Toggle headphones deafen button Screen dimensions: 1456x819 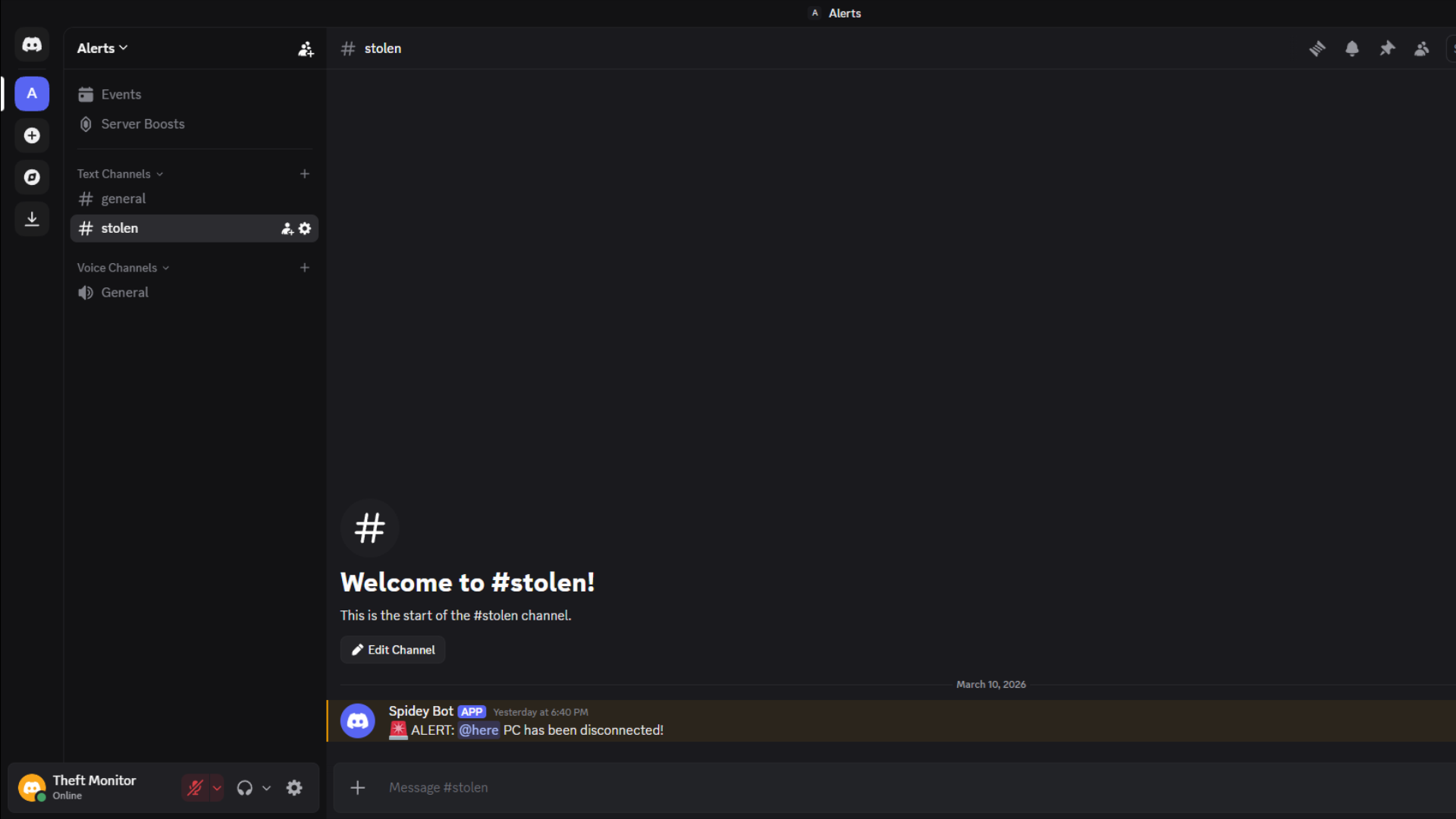click(x=244, y=788)
